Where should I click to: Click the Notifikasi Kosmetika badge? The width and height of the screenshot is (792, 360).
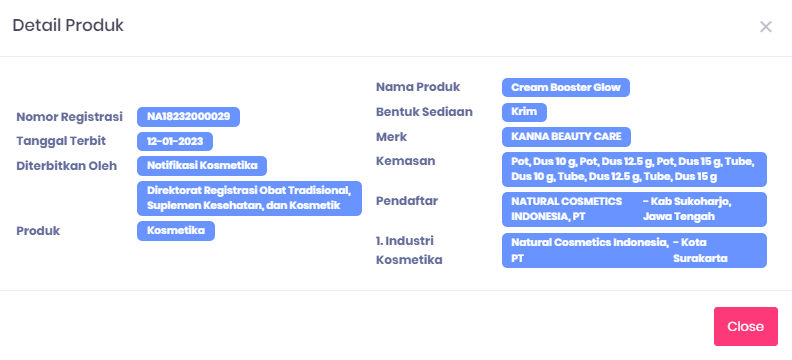(202, 166)
